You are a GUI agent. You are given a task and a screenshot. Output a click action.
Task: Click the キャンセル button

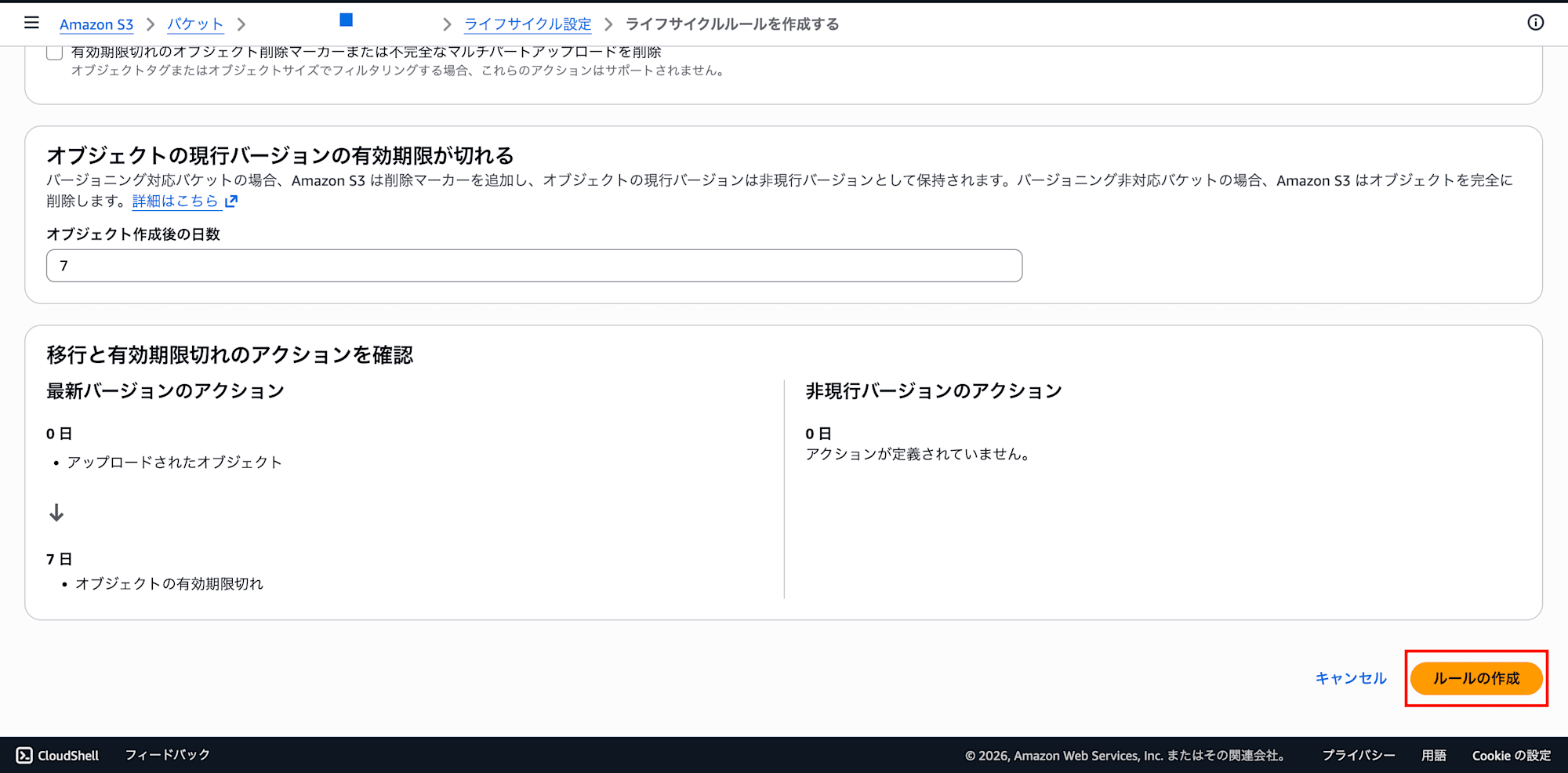[1351, 678]
